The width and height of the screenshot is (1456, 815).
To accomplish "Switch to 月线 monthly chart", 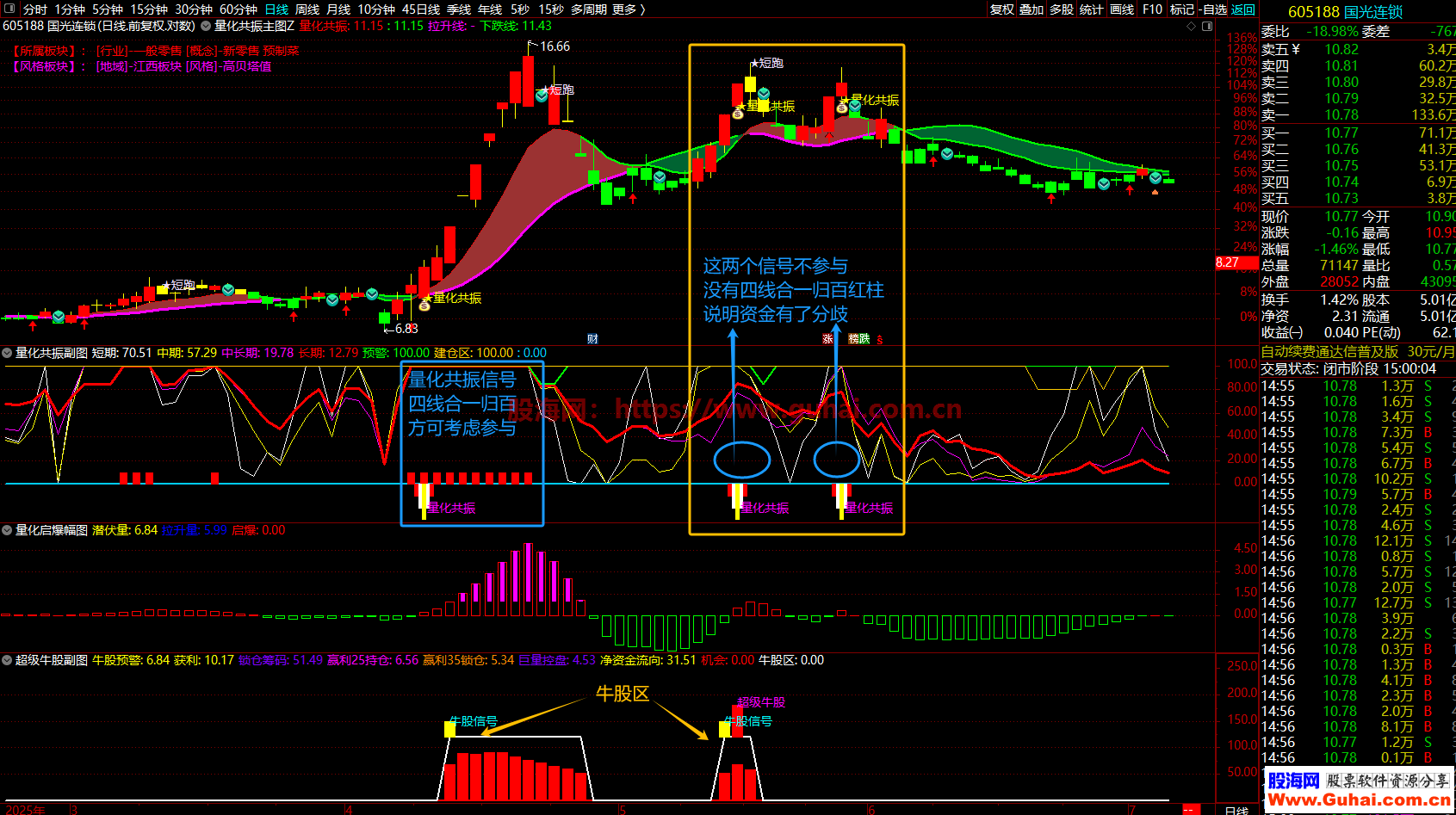I will pyautogui.click(x=338, y=9).
